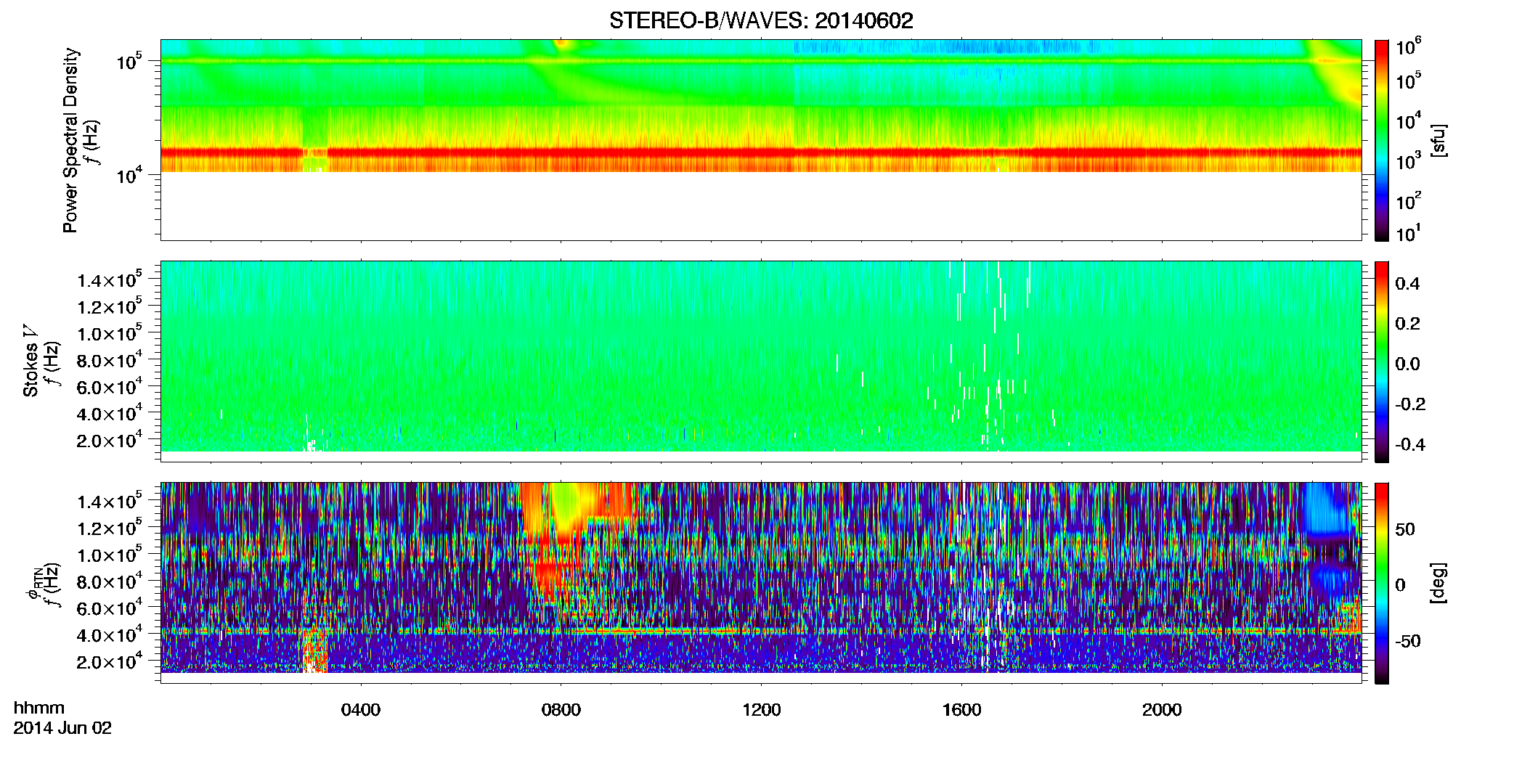The image size is (1522, 784).
Task: Click the sfu power color bar
Action: 1382,140
